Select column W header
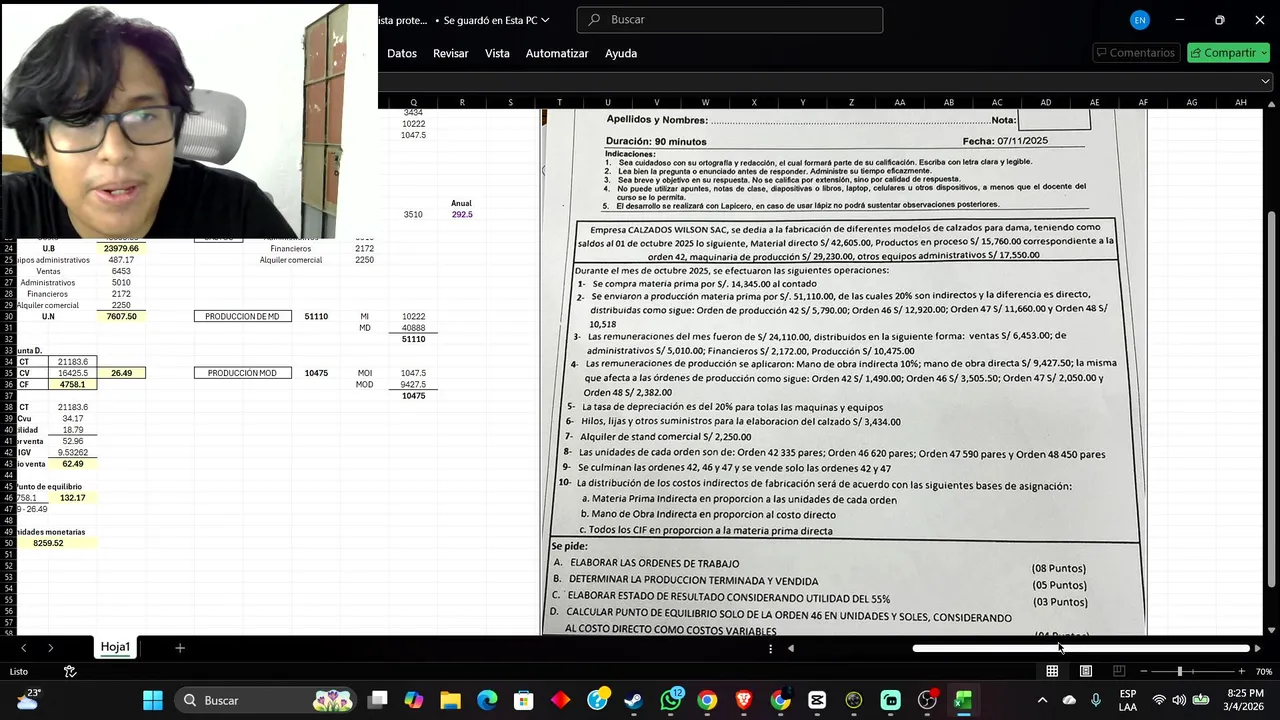 (705, 102)
